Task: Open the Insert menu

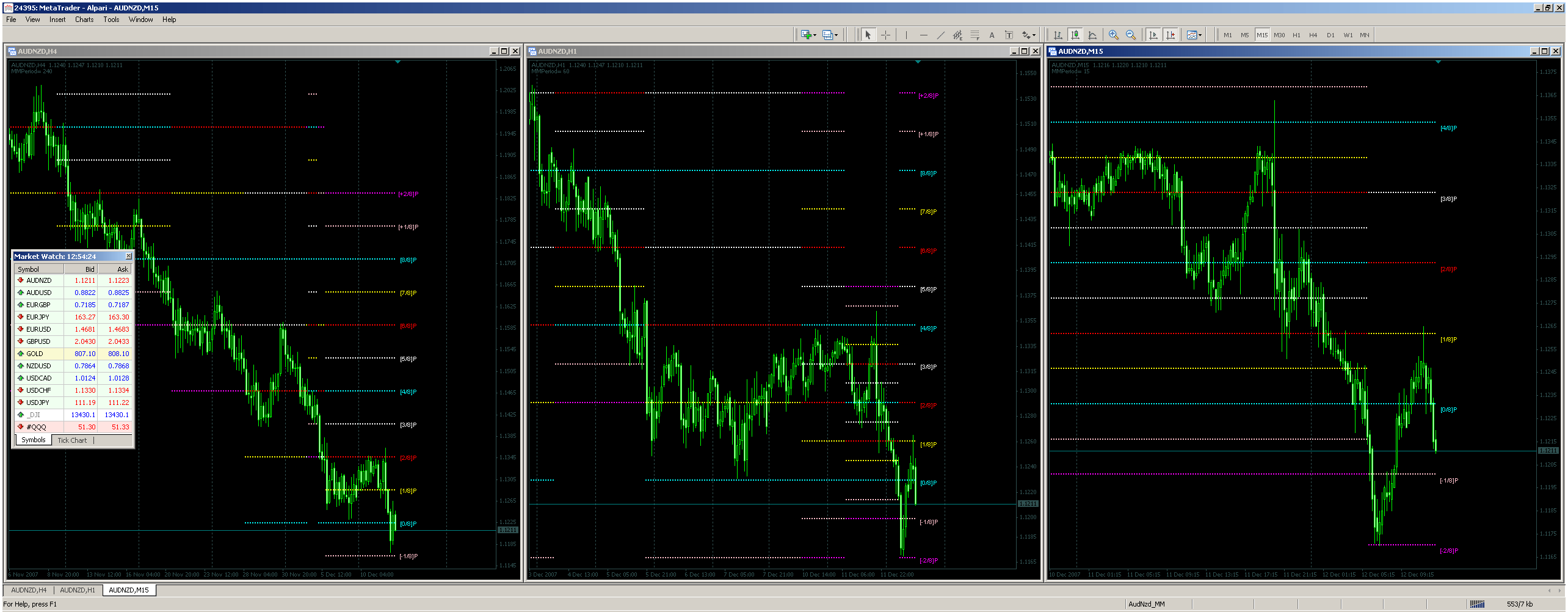Action: tap(57, 20)
